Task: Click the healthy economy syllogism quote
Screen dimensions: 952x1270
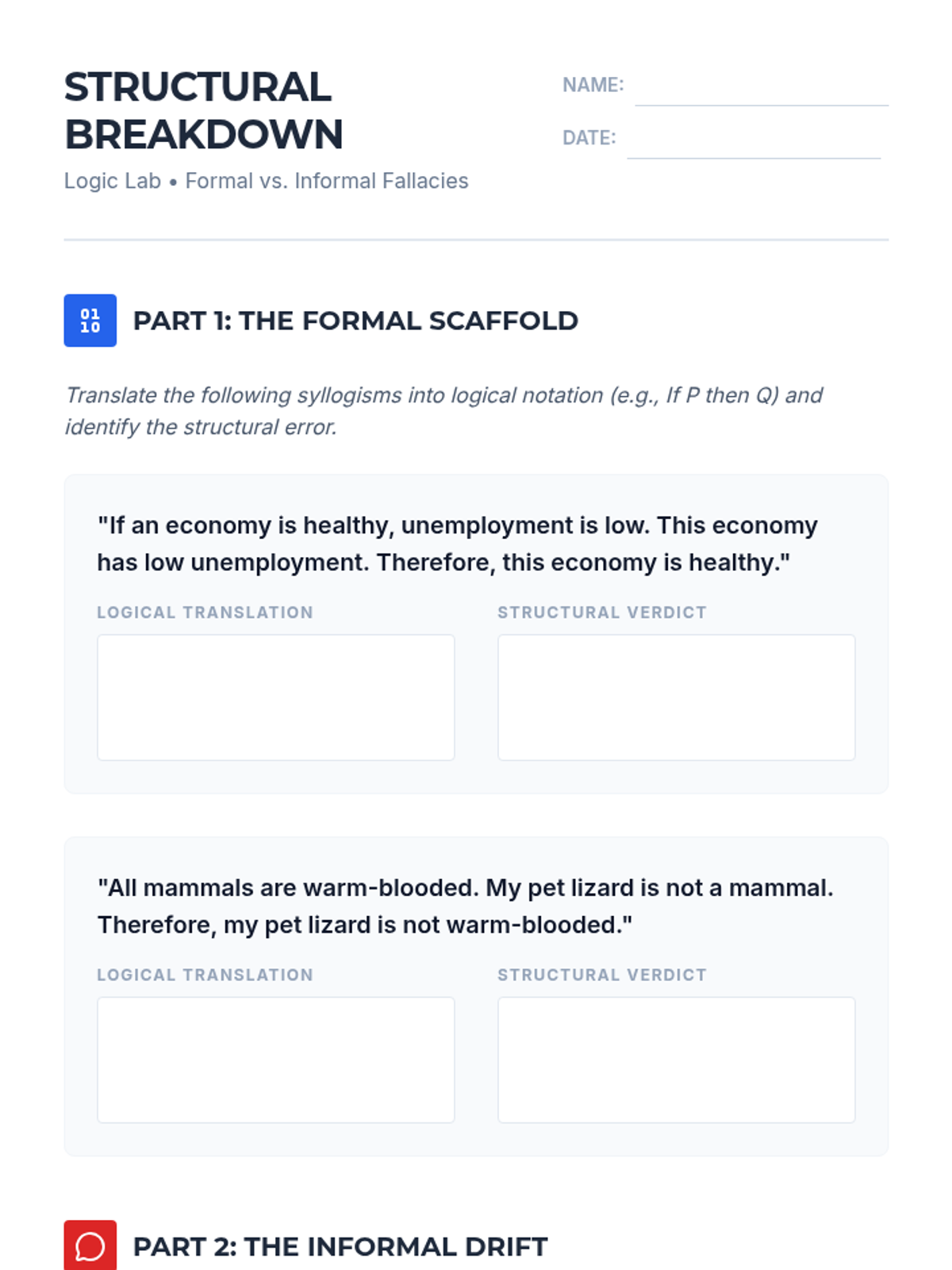Action: tap(458, 544)
